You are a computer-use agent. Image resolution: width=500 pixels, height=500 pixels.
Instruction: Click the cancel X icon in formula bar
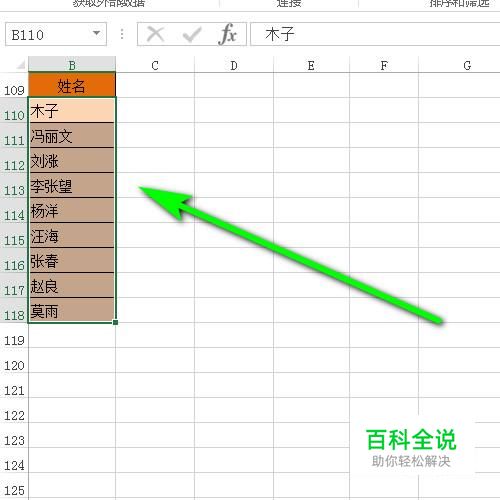tap(155, 34)
